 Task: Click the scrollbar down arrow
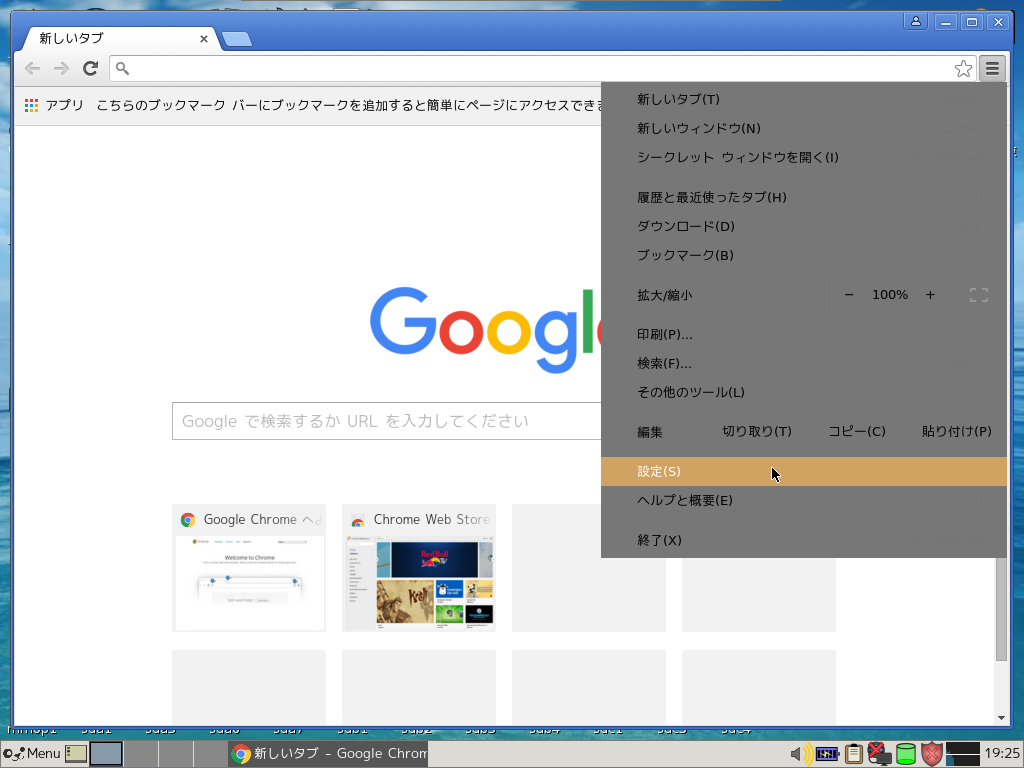pyautogui.click(x=1001, y=718)
